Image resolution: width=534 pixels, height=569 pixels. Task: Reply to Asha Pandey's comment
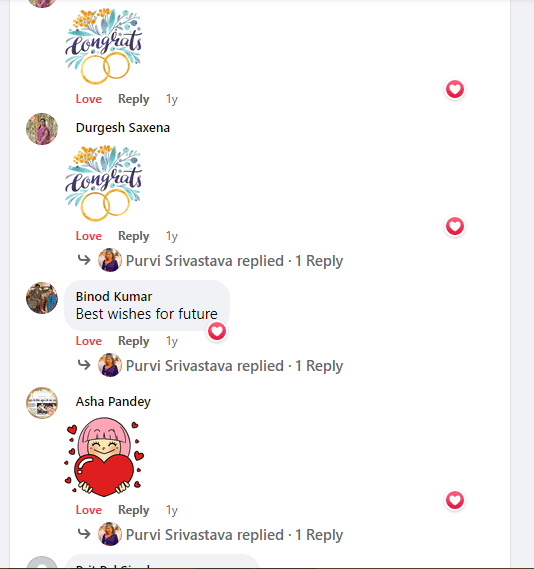tap(134, 510)
